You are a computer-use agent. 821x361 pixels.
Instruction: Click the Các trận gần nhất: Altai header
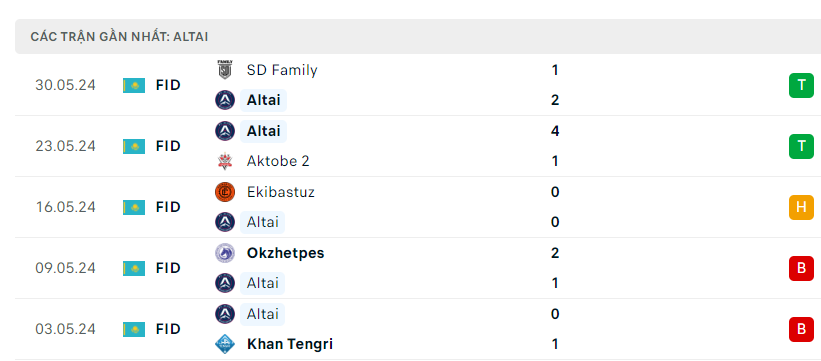point(119,37)
